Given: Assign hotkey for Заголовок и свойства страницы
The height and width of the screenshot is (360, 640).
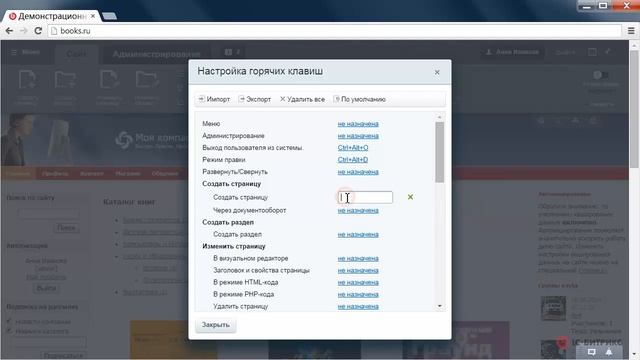Looking at the screenshot, I should pyautogui.click(x=358, y=270).
